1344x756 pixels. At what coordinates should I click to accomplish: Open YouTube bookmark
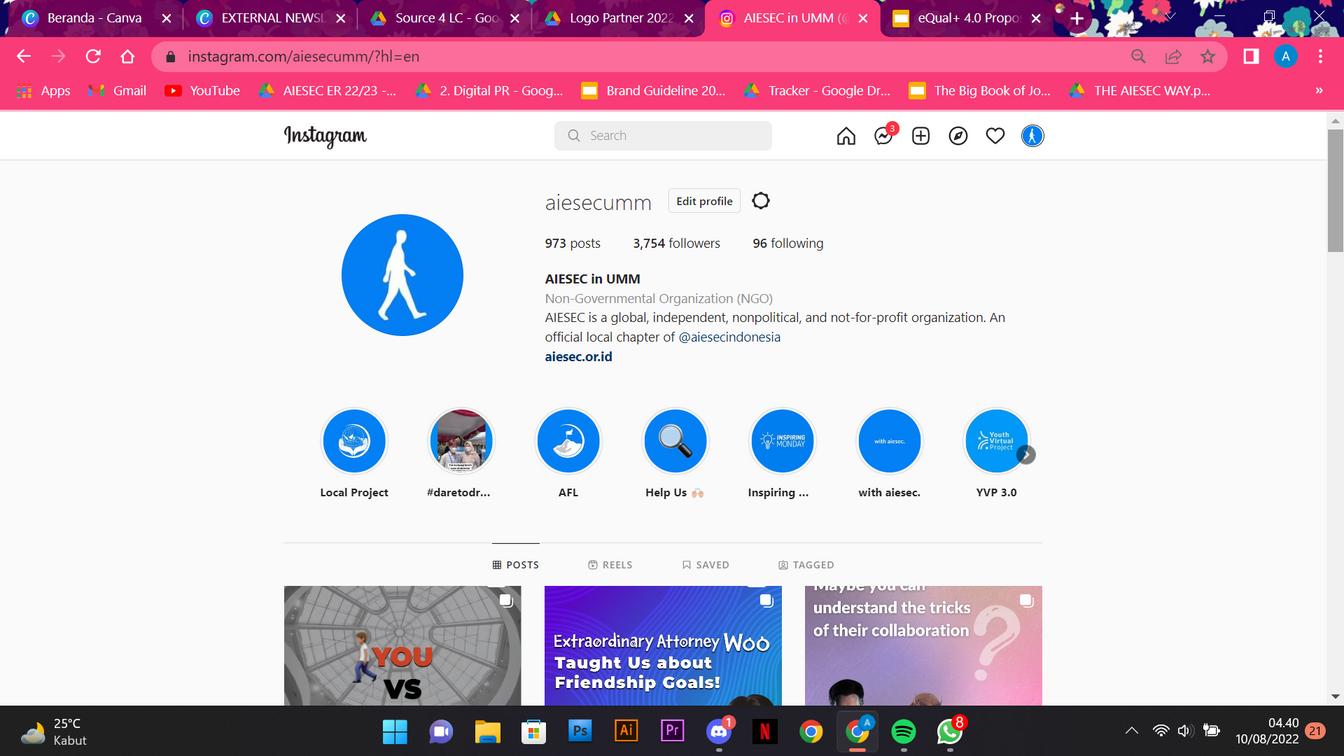point(203,90)
